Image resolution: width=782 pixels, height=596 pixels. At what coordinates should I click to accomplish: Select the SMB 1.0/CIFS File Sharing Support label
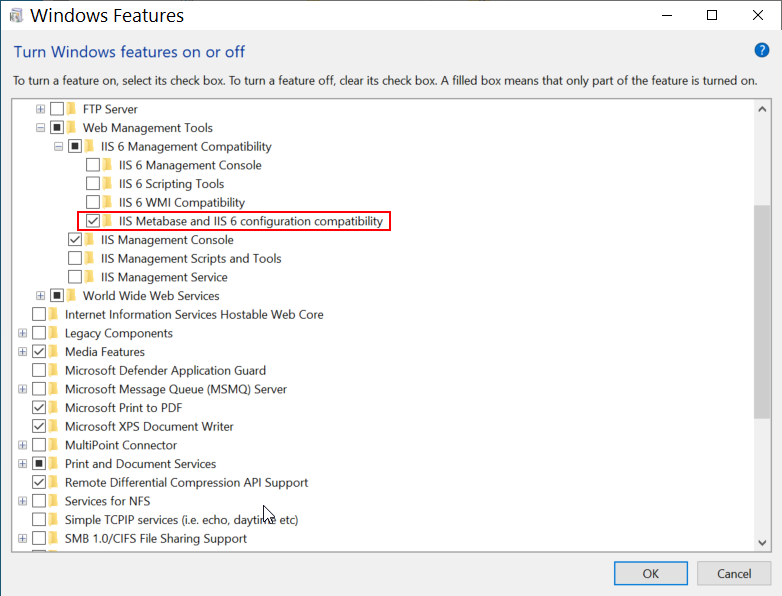[156, 538]
